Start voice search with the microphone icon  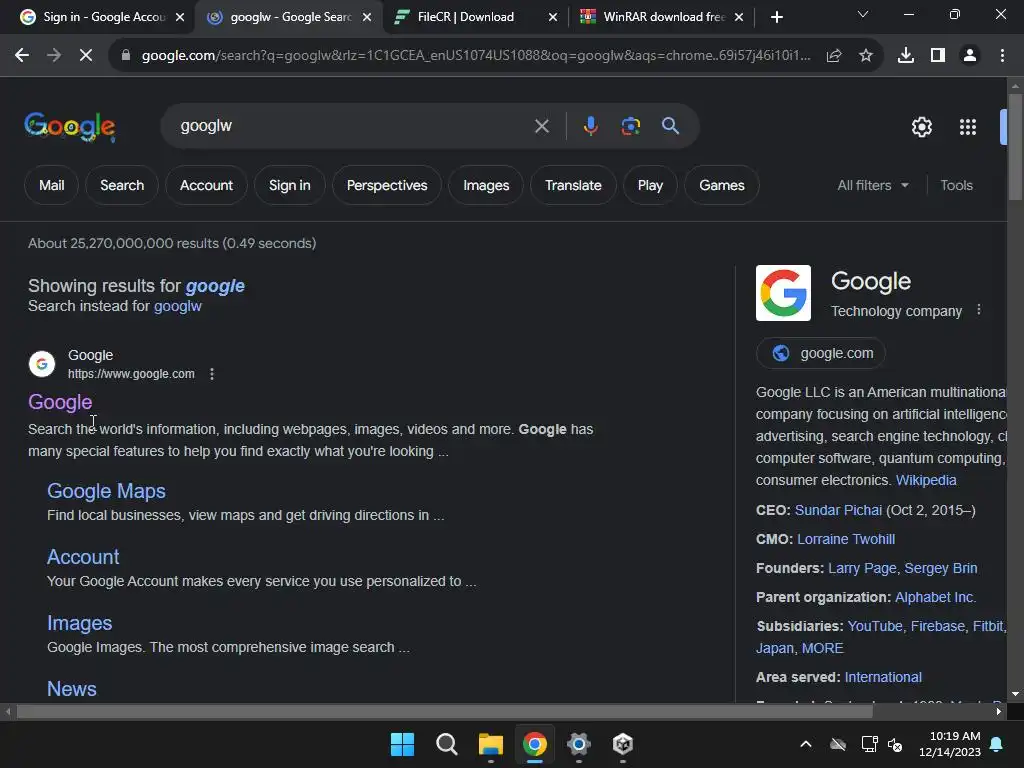[590, 126]
